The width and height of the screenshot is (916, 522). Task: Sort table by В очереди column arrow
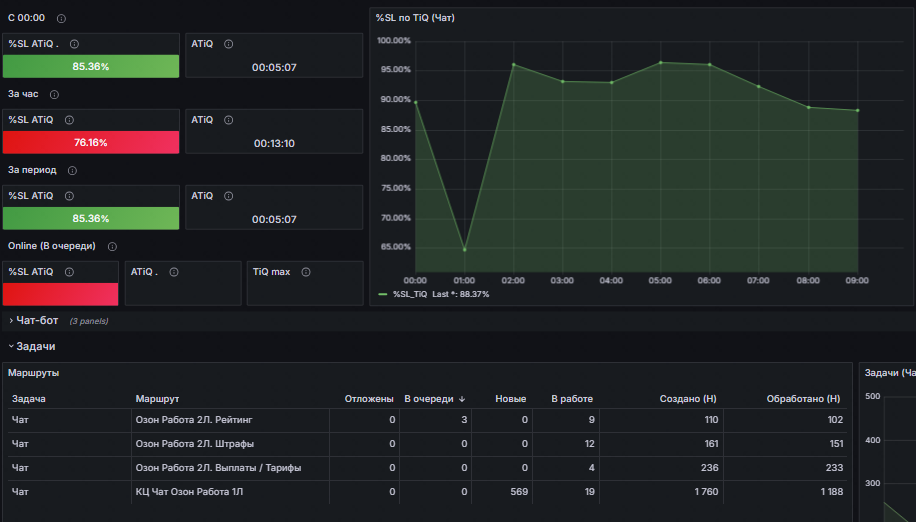pyautogui.click(x=462, y=399)
